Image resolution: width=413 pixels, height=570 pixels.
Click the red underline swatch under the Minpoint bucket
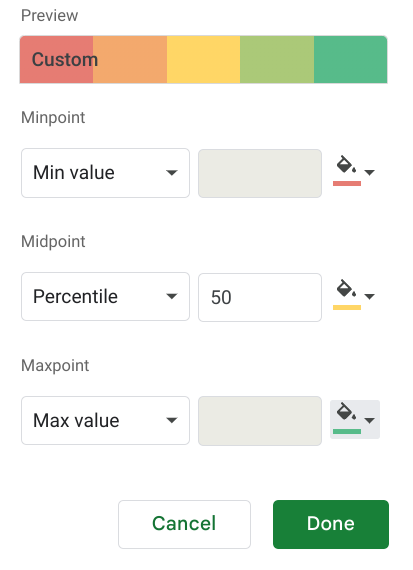[x=347, y=184]
